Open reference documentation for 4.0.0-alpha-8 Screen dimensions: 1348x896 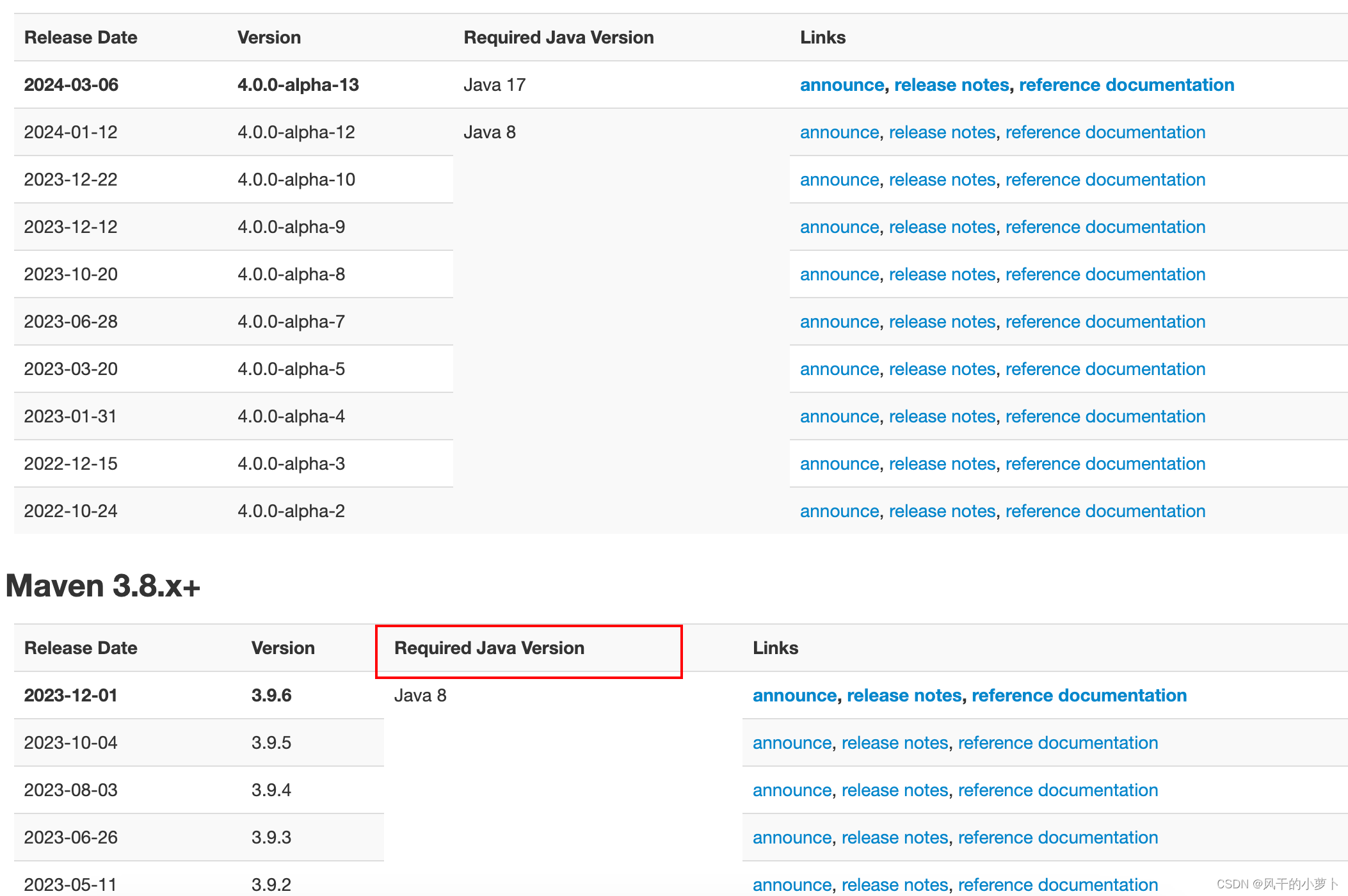pyautogui.click(x=1105, y=274)
